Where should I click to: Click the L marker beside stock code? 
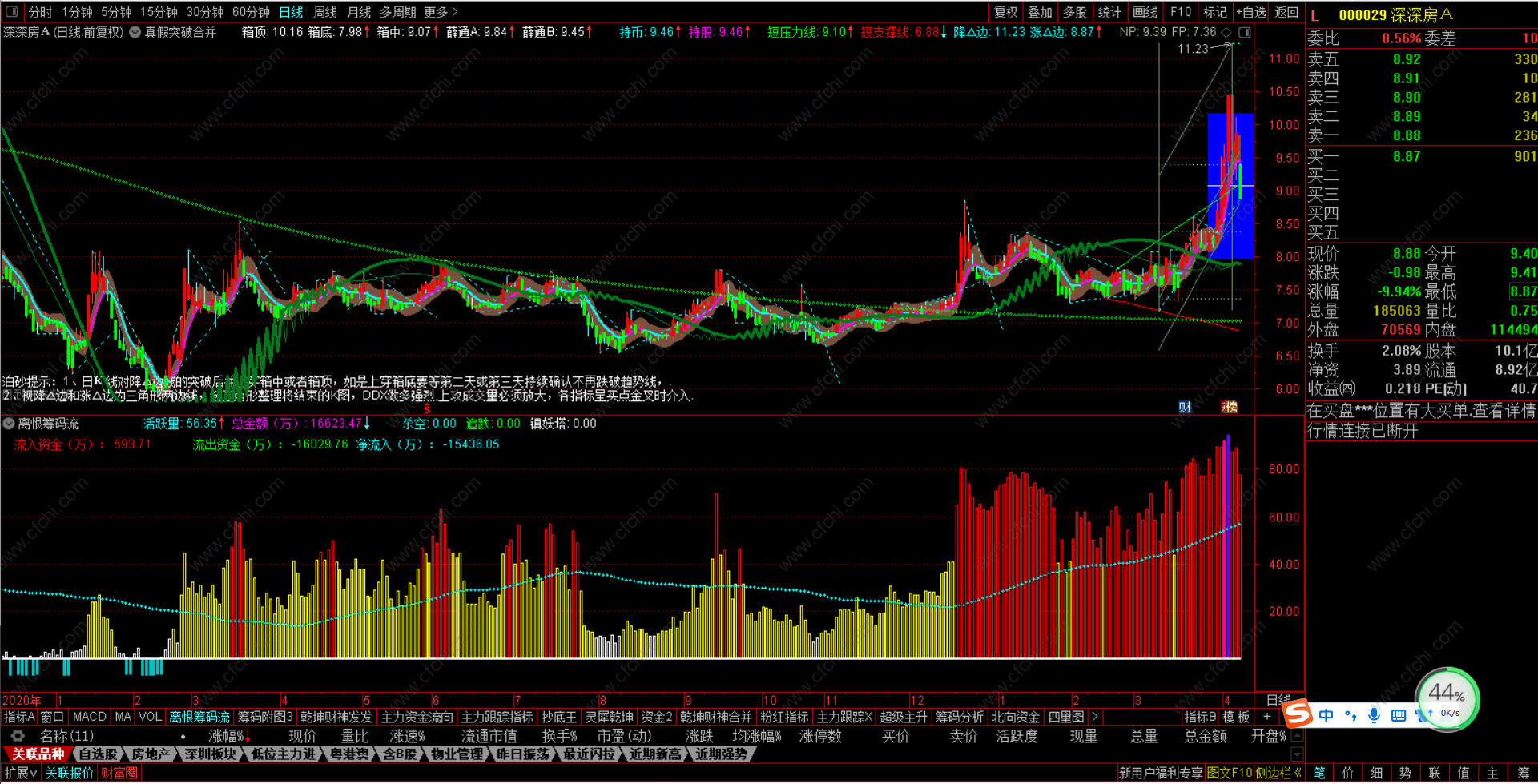click(1315, 15)
